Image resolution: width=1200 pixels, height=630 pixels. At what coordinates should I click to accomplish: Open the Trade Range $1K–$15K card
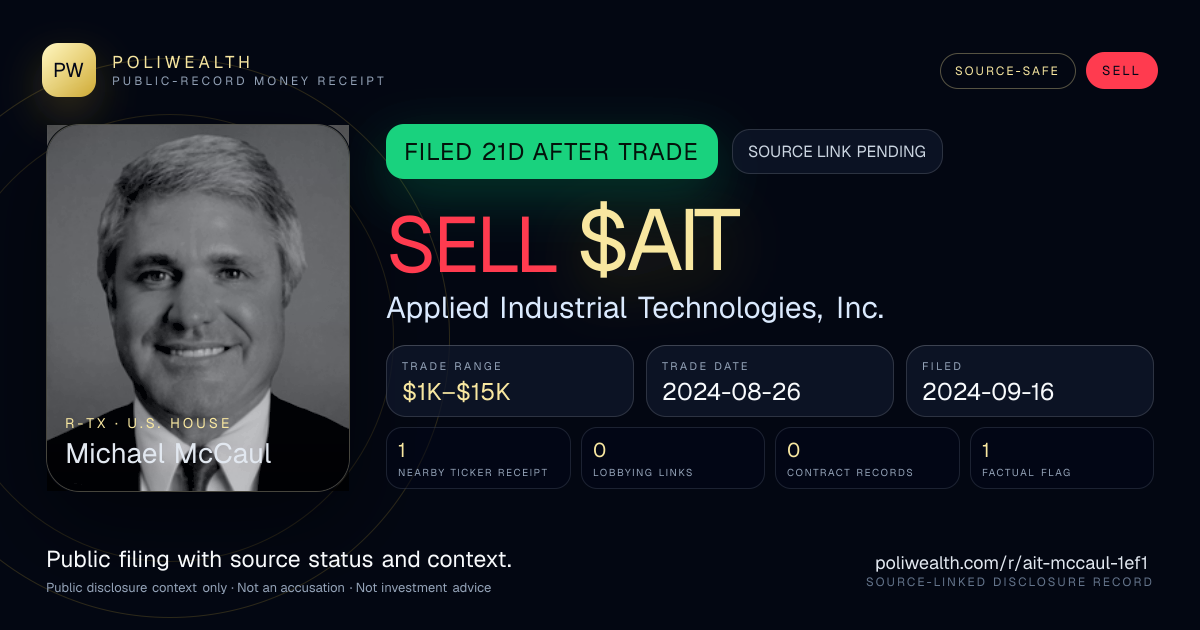point(510,381)
